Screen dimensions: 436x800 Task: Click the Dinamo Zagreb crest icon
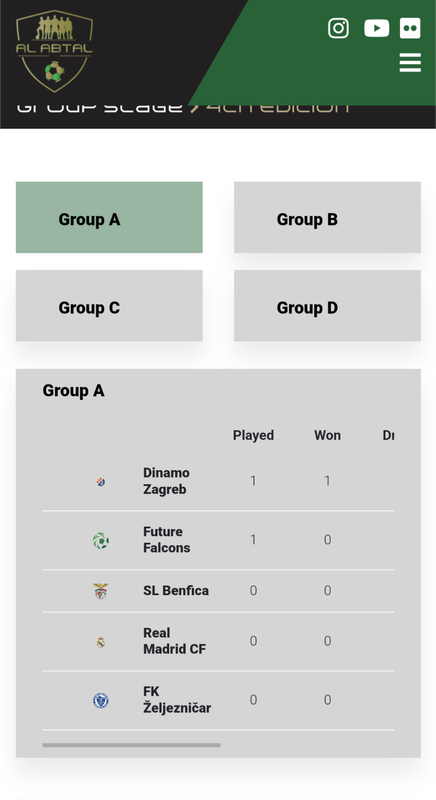coord(101,482)
